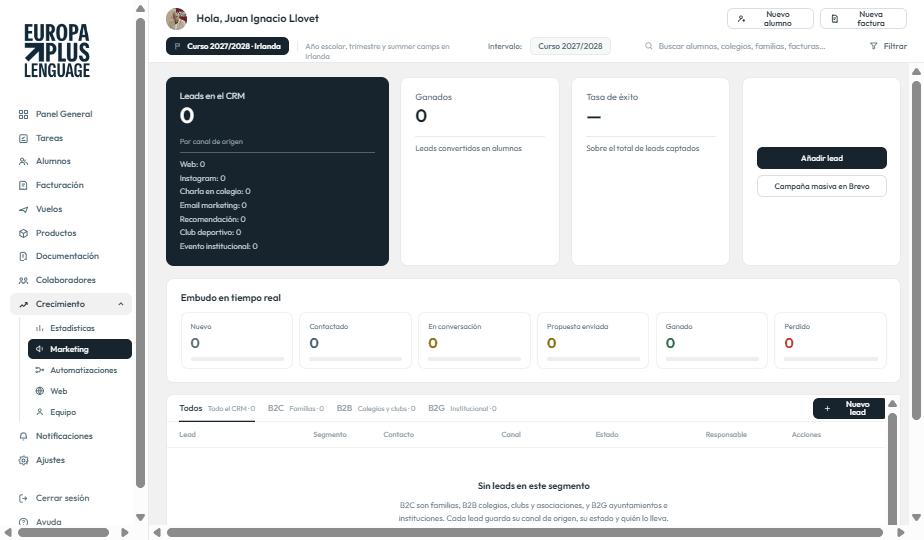This screenshot has height=540, width=924.
Task: Select the Perdido funnel stage card
Action: pos(830,341)
